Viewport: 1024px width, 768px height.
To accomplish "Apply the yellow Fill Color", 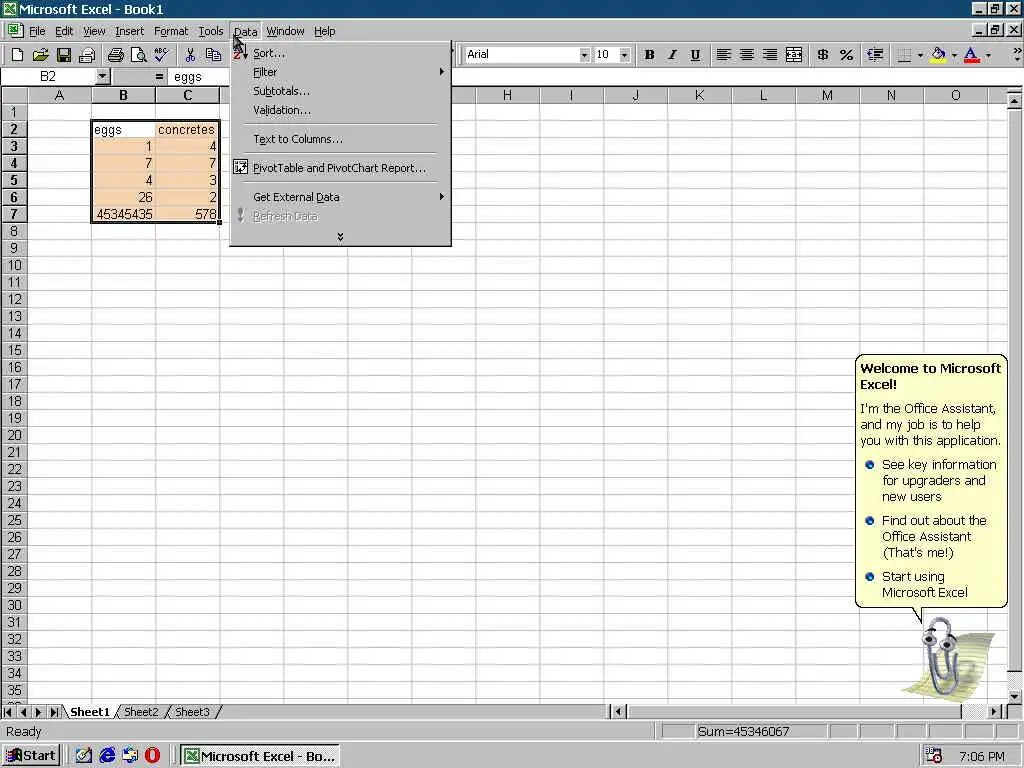I will [x=938, y=55].
